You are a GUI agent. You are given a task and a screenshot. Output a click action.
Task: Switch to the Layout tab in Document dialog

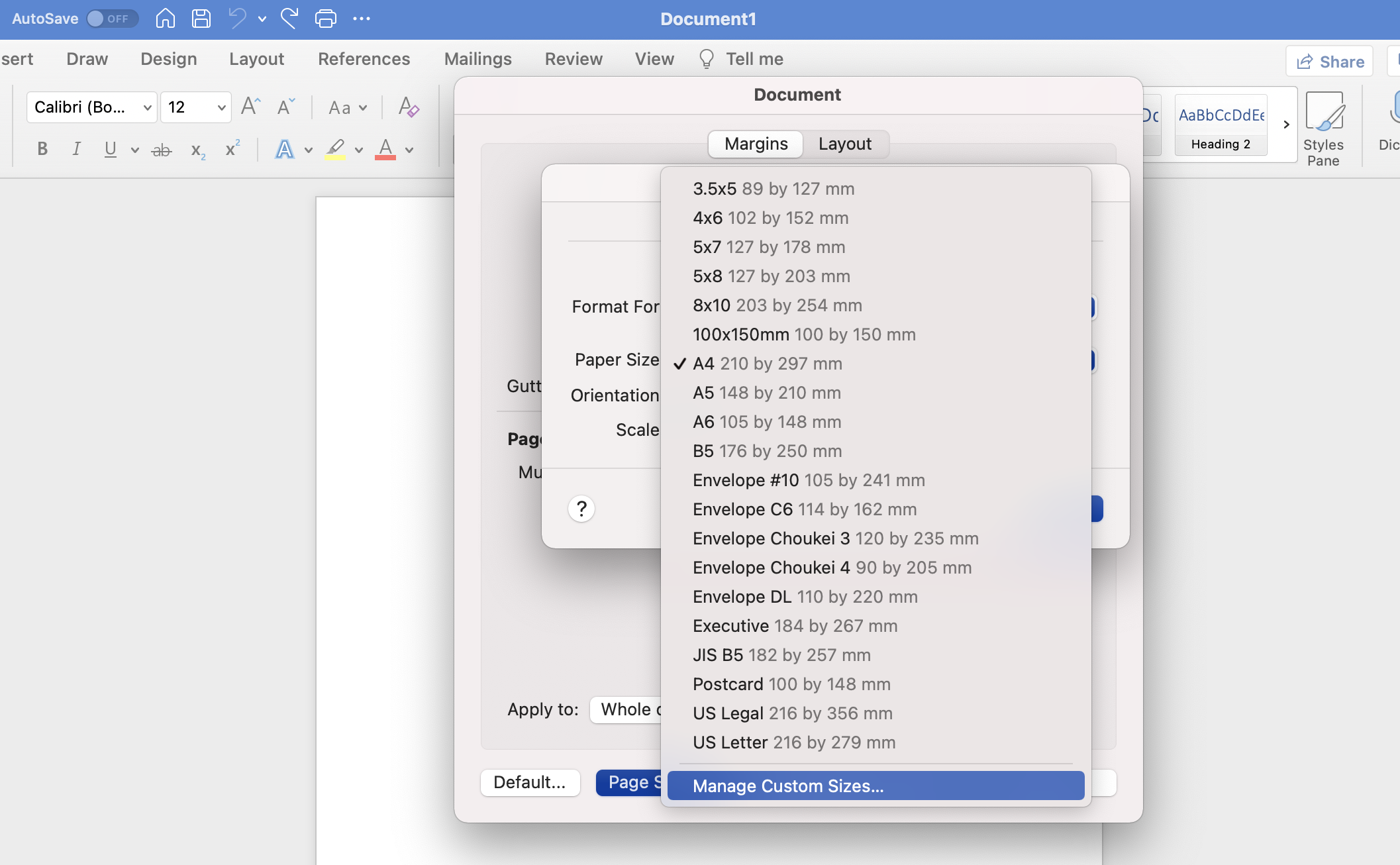(x=845, y=144)
